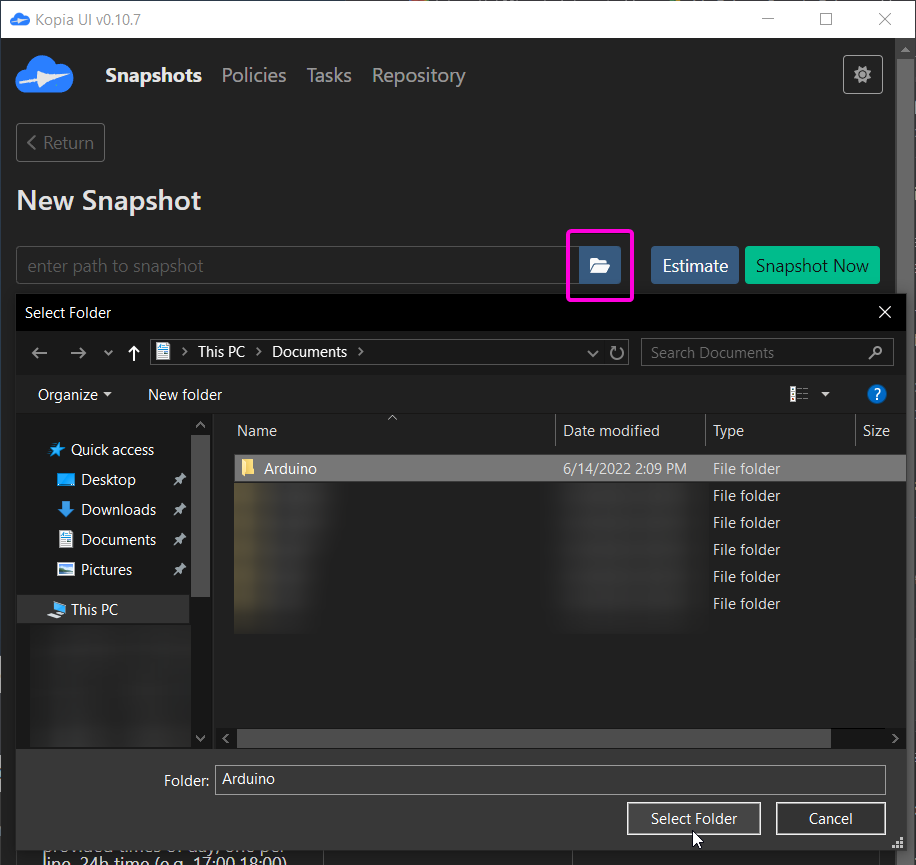Minimize the Kopia UI window
Image resolution: width=916 pixels, height=865 pixels.
point(768,19)
